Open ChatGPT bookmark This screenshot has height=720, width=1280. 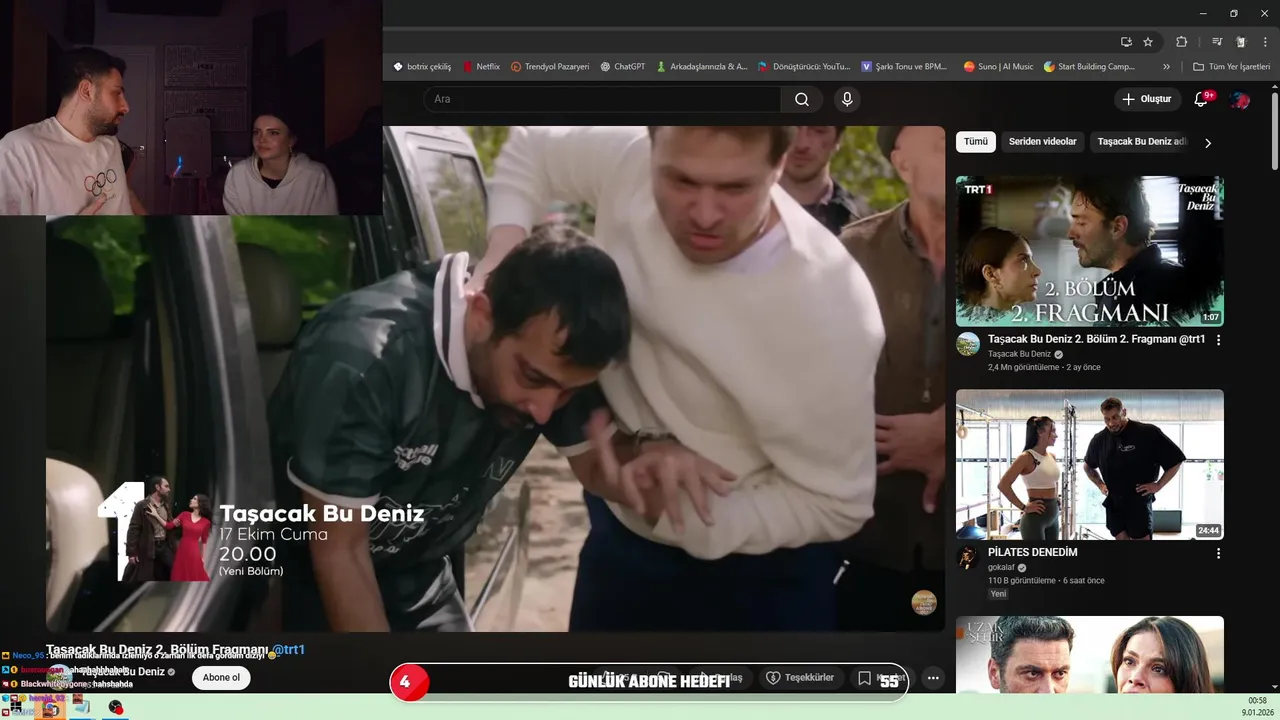pos(623,67)
